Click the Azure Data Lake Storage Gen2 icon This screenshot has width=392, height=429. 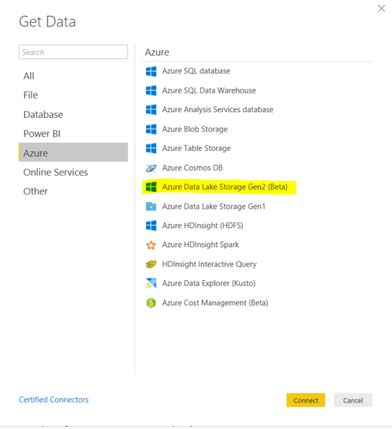[x=151, y=187]
